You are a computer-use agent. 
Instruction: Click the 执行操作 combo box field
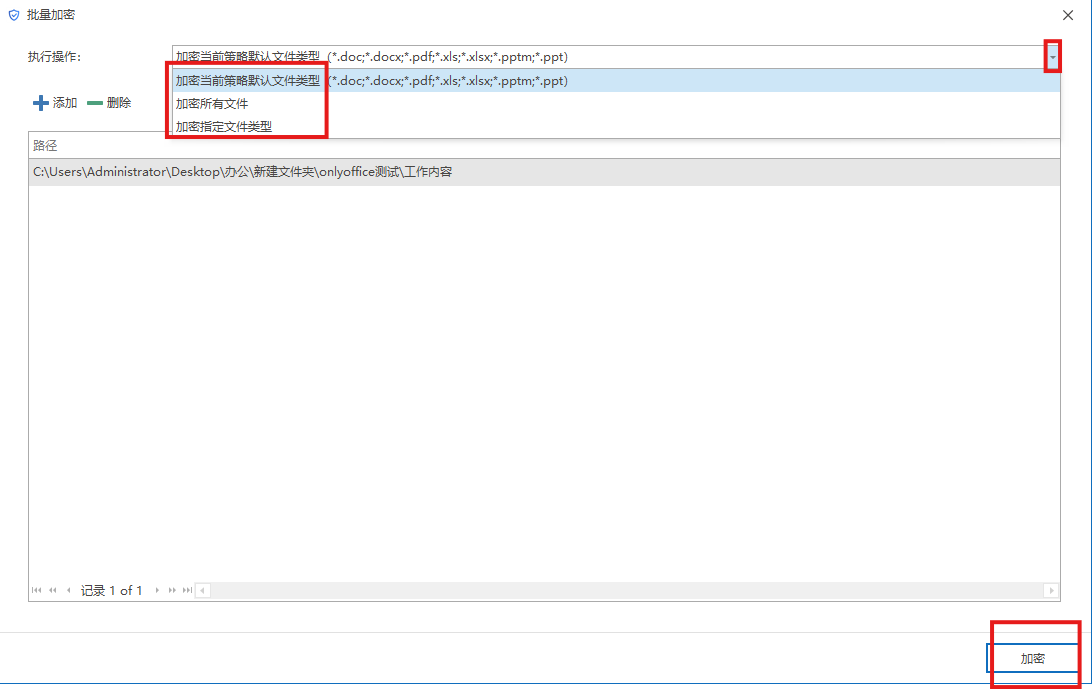pos(600,57)
